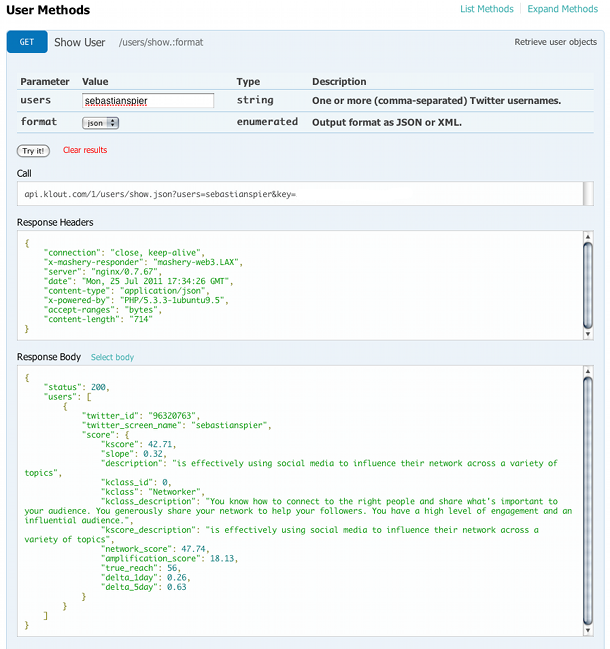Click the Show User method title

click(79, 42)
